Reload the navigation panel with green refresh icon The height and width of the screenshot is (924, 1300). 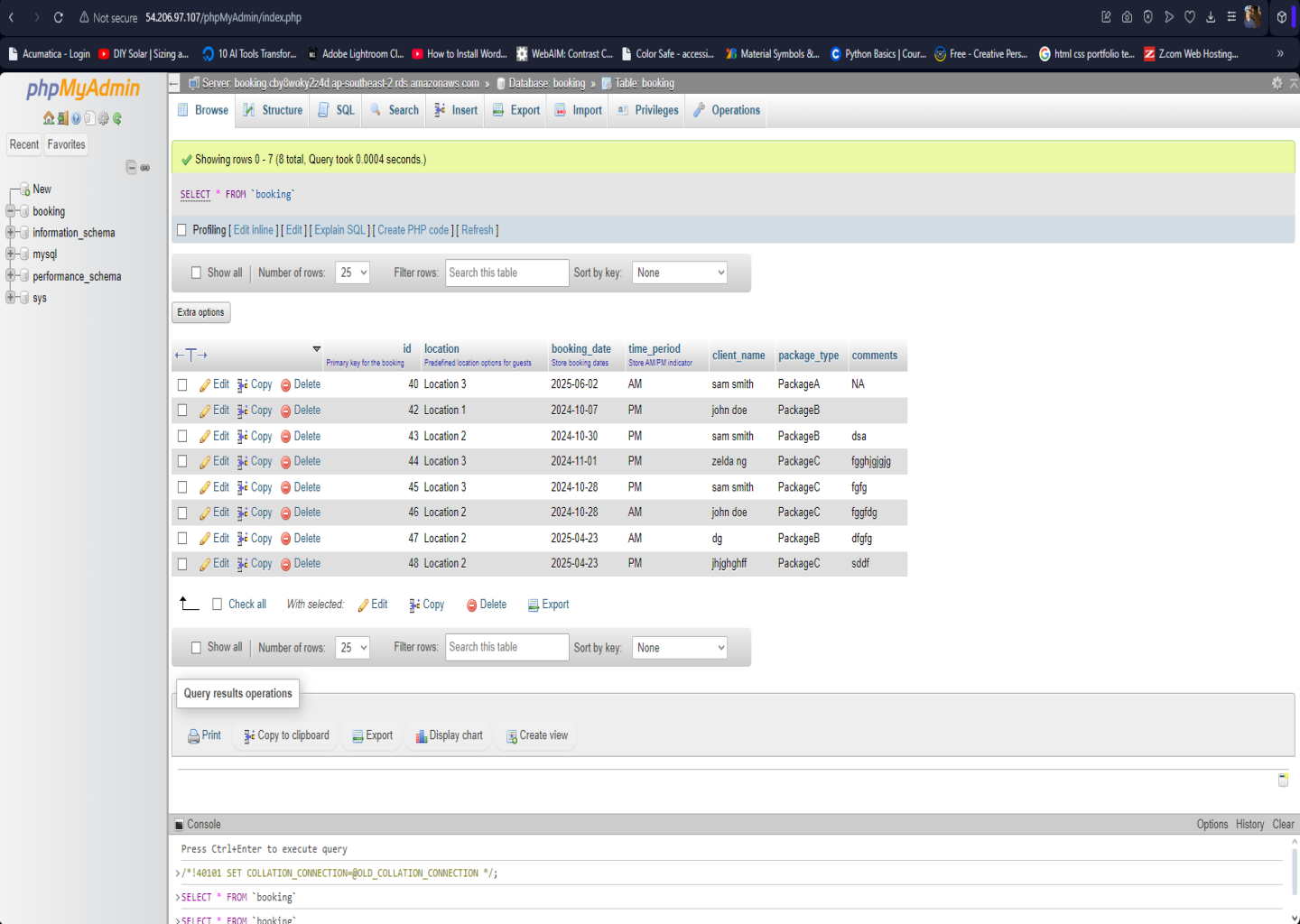pos(117,118)
